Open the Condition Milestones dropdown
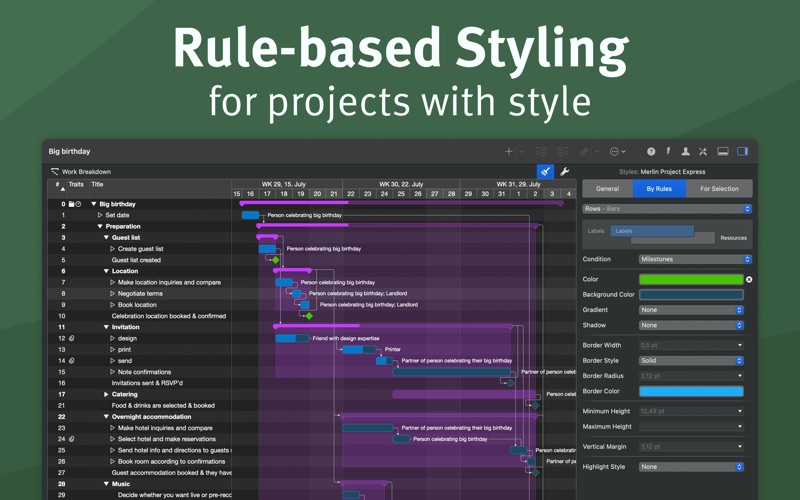800x500 pixels. pyautogui.click(x=695, y=259)
